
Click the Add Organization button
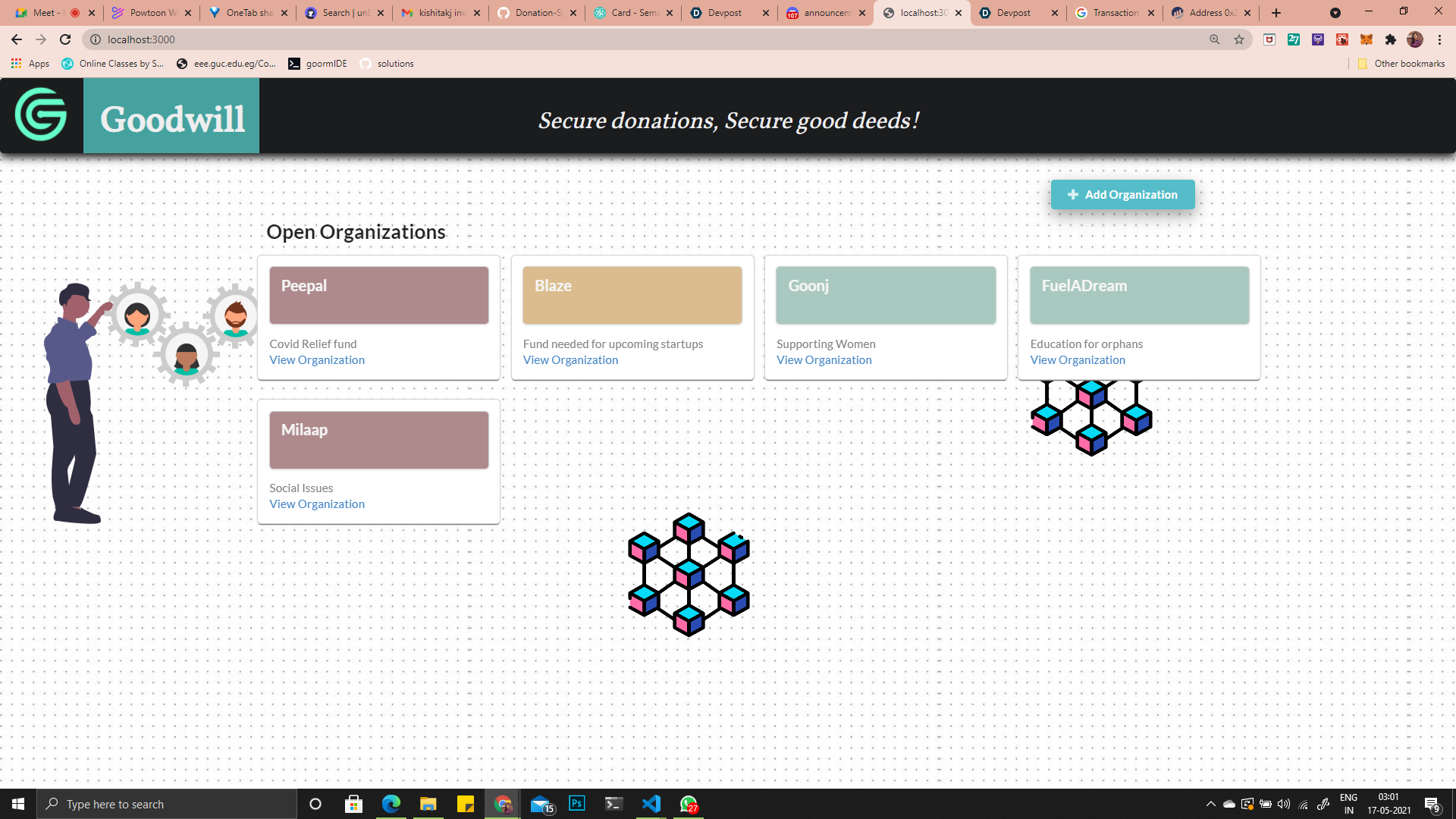(x=1122, y=195)
